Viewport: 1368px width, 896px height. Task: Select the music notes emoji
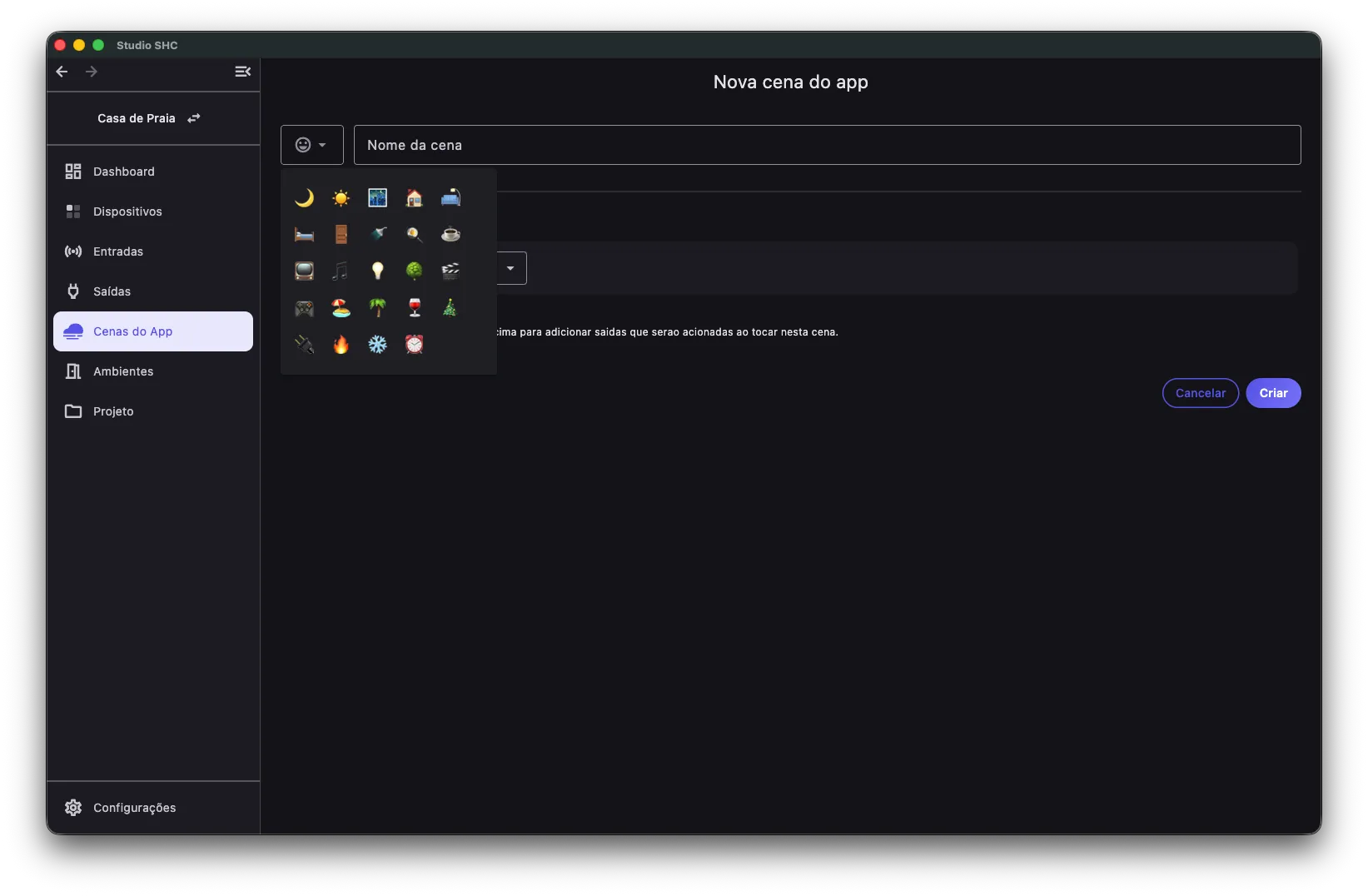(341, 271)
